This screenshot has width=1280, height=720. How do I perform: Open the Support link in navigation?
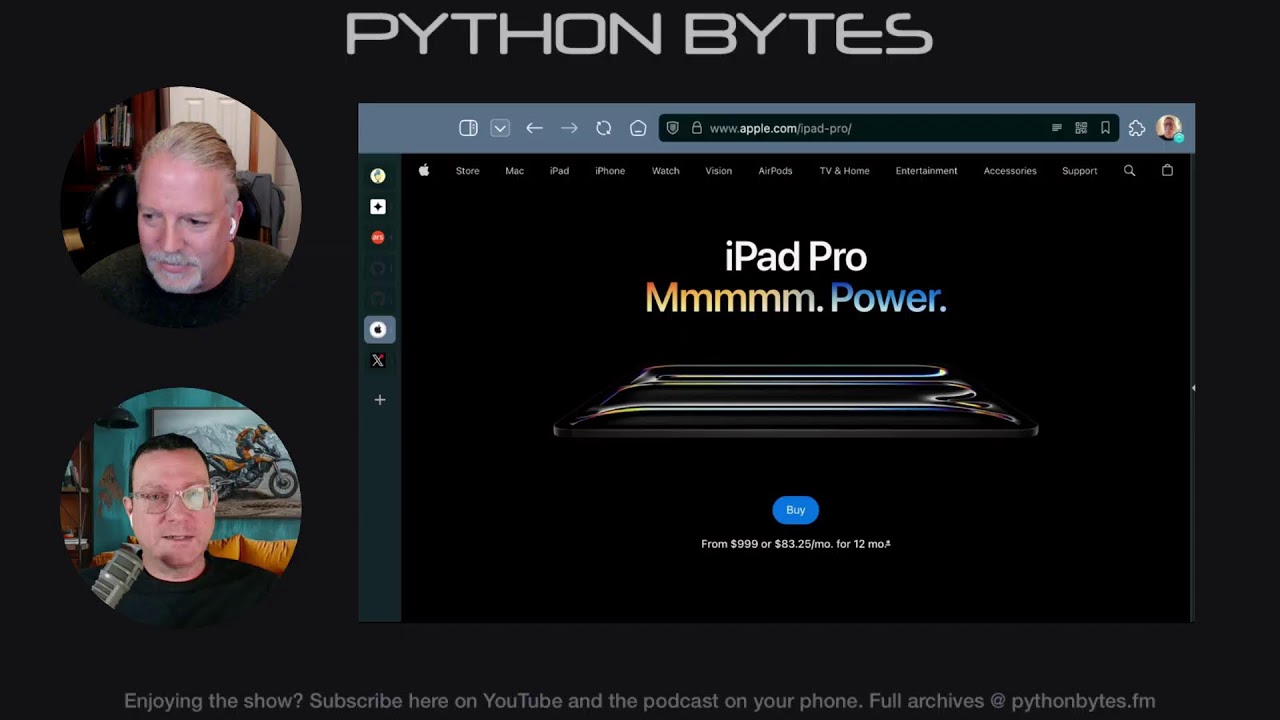point(1079,171)
